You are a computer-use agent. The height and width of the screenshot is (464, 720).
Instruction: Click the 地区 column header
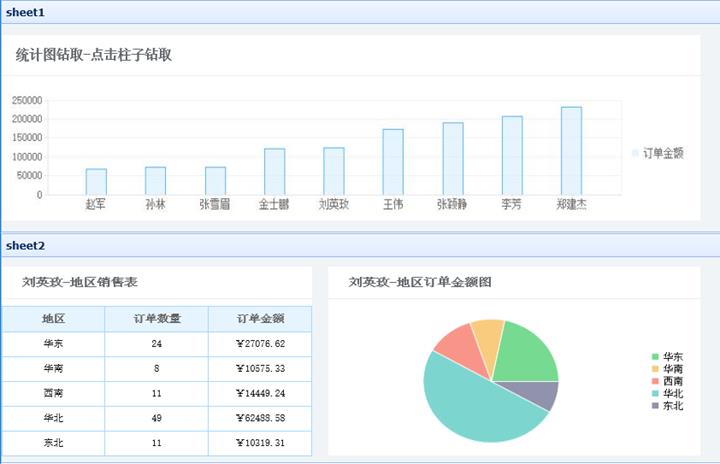(x=53, y=319)
